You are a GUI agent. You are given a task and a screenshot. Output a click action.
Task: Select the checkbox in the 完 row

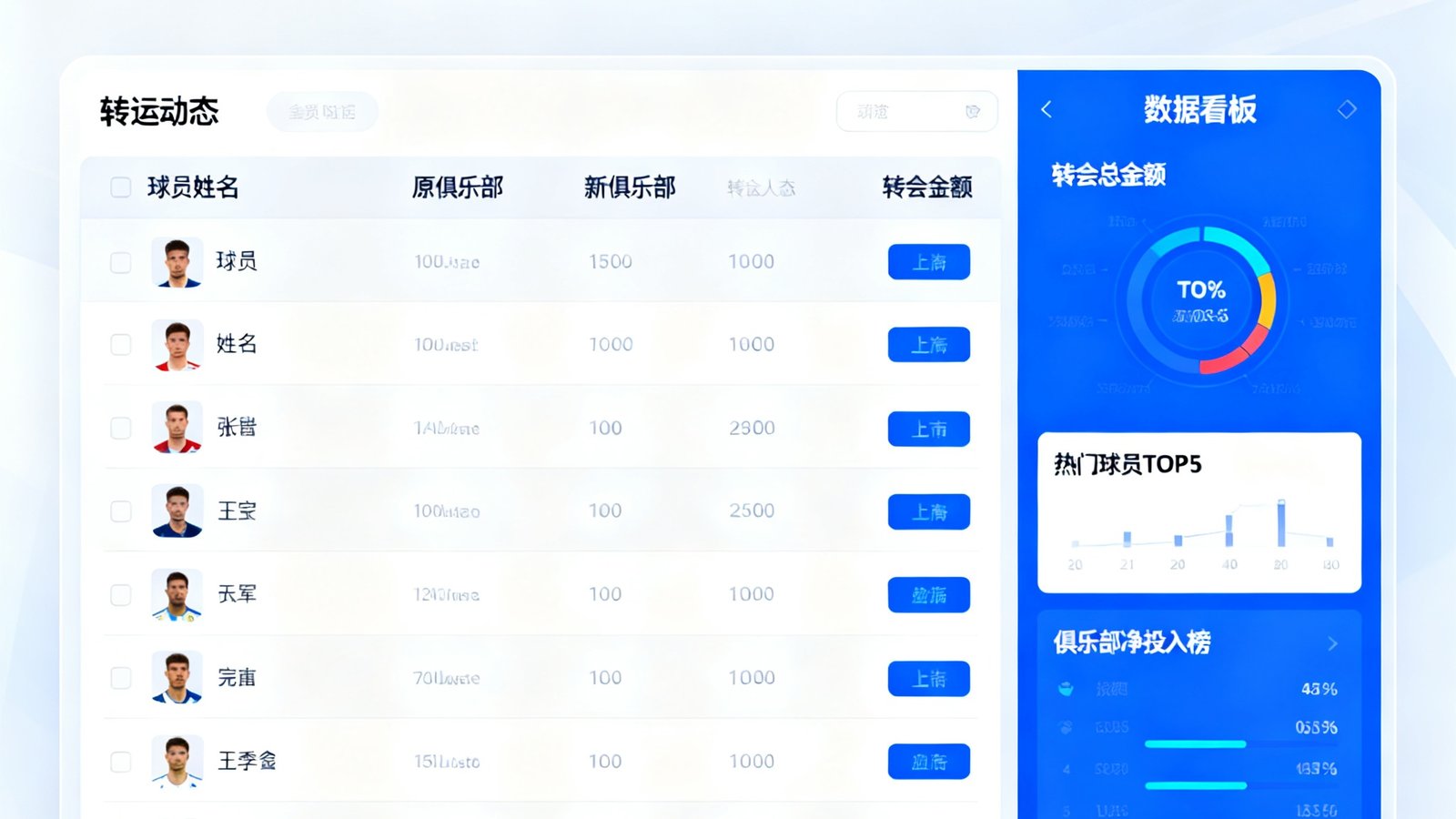click(x=121, y=678)
